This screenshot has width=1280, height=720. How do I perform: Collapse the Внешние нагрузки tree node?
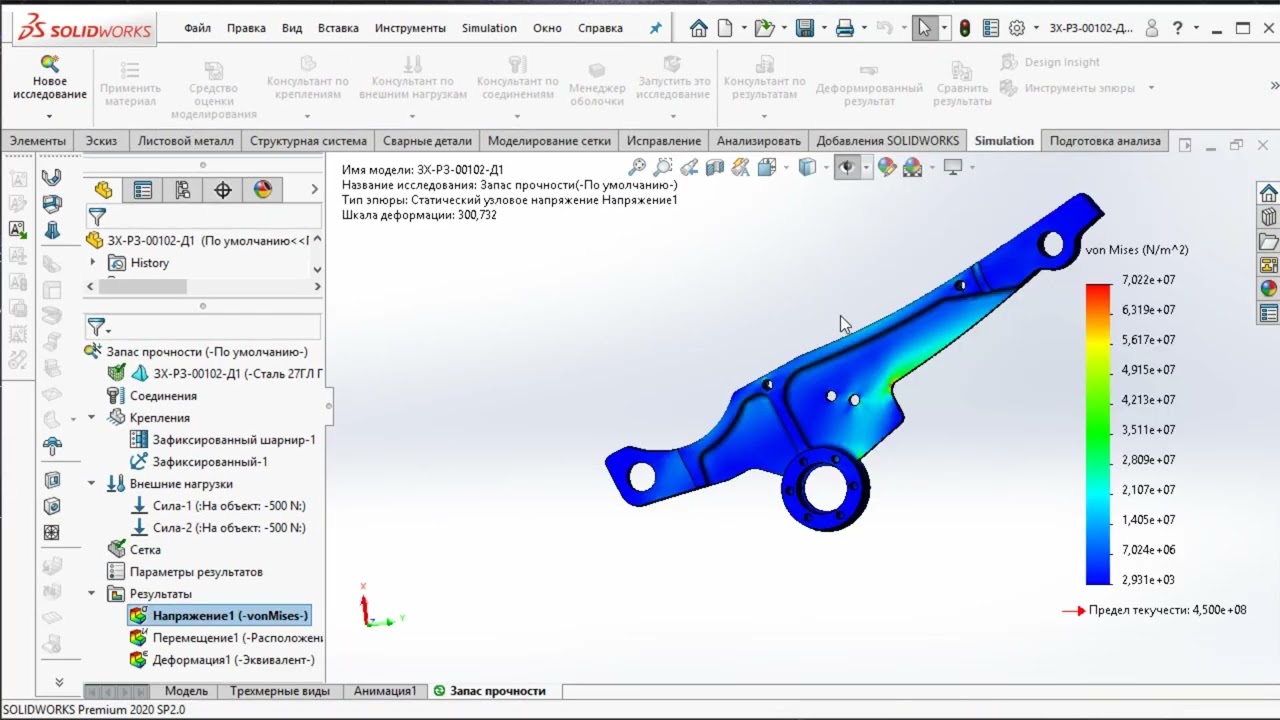pos(93,484)
